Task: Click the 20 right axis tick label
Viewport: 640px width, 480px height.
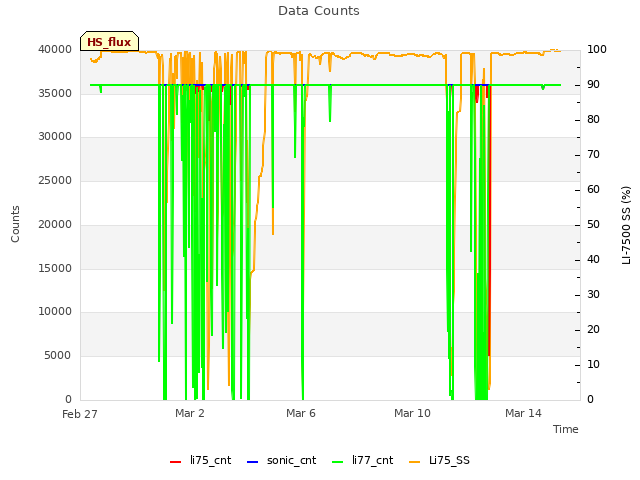Action: point(593,329)
